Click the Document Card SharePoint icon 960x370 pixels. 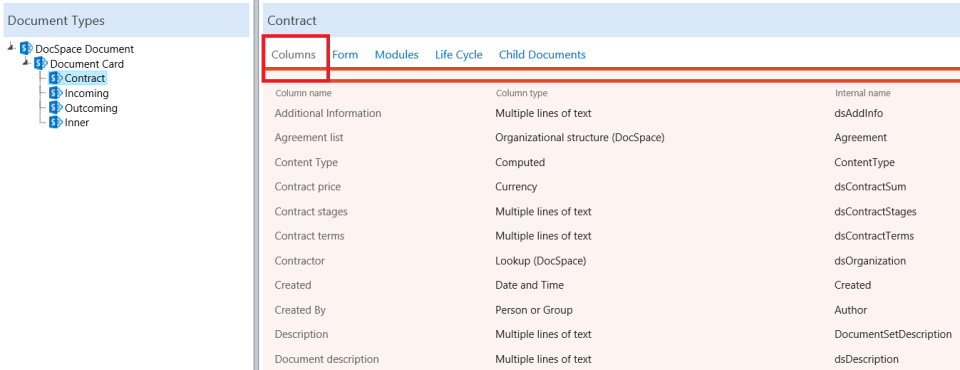pyautogui.click(x=41, y=64)
